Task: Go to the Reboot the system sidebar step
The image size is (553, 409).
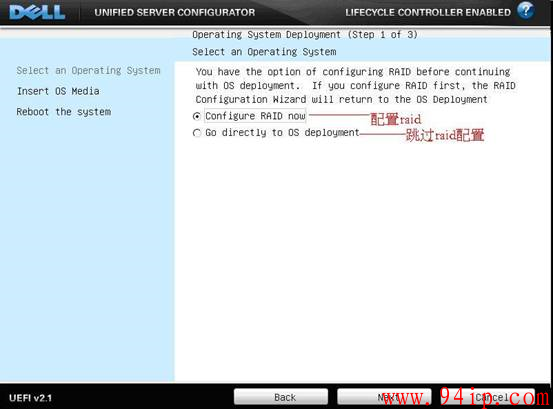Action: click(64, 112)
